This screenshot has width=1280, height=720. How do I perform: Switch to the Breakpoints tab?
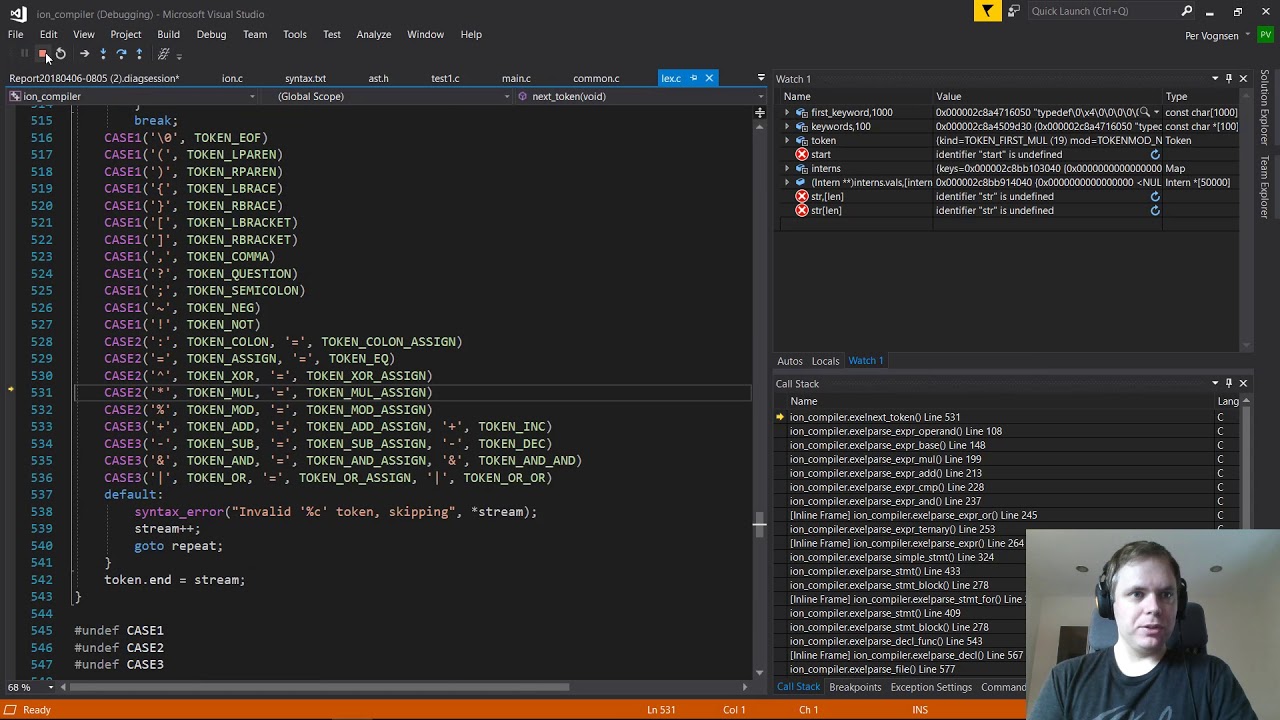pos(854,687)
